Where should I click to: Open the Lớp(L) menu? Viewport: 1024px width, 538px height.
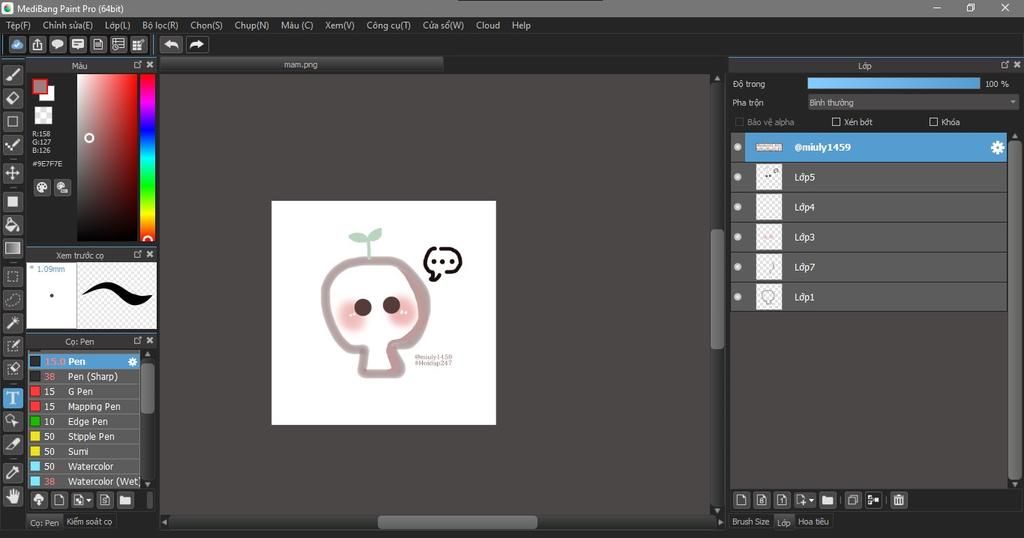click(118, 25)
